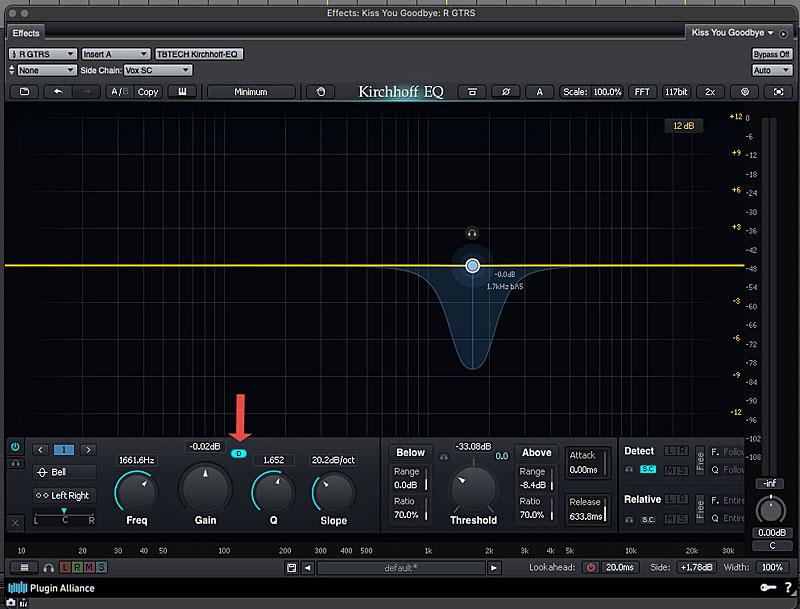Select next preset arrow
800x609 pixels.
tap(493, 568)
